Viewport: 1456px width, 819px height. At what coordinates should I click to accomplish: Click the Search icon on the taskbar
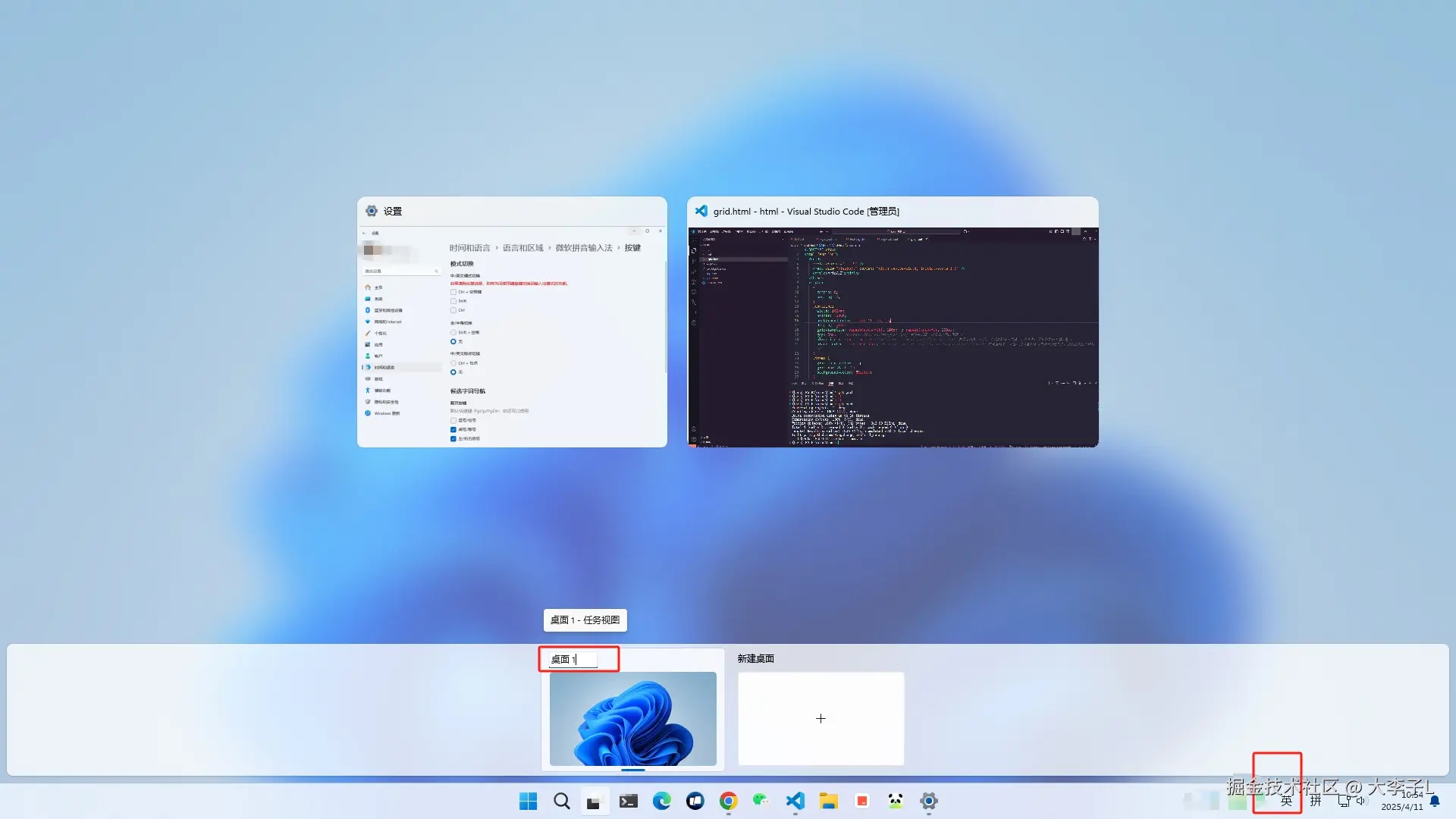(x=561, y=801)
